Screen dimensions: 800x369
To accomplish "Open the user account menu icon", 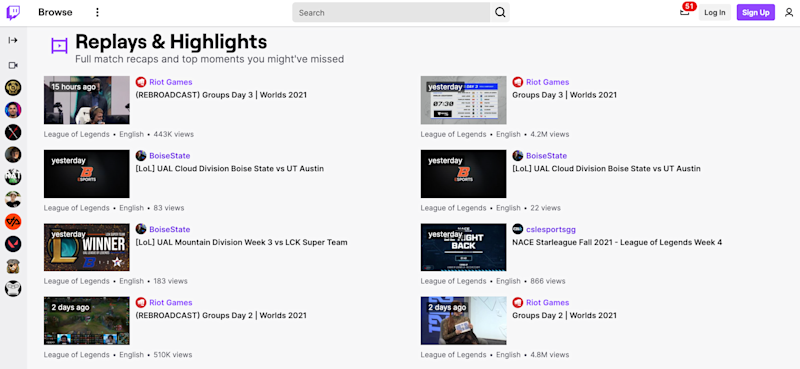I will tap(789, 13).
